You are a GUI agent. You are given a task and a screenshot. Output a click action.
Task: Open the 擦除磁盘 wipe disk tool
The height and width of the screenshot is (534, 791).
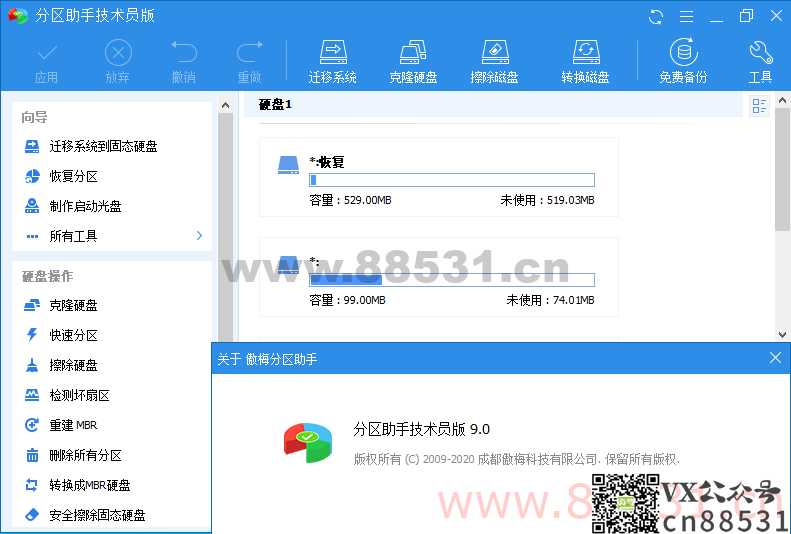click(x=494, y=62)
